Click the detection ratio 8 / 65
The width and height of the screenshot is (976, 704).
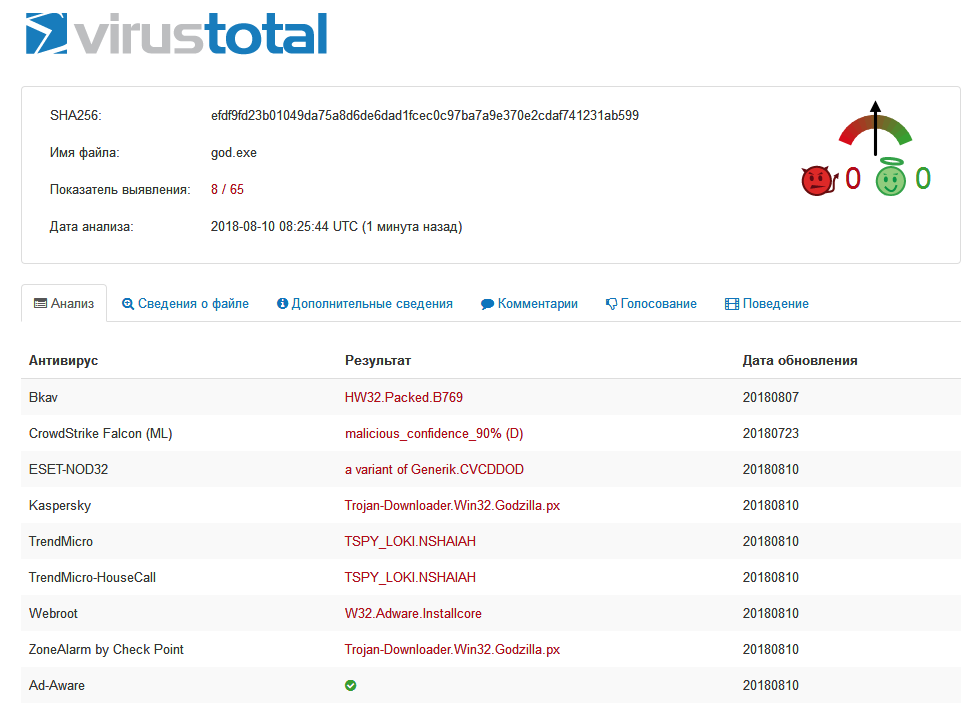click(227, 190)
